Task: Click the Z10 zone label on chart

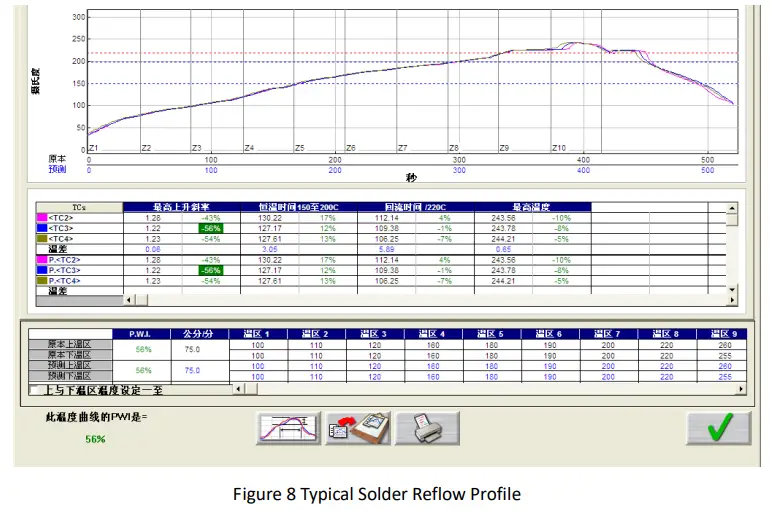Action: tap(559, 148)
